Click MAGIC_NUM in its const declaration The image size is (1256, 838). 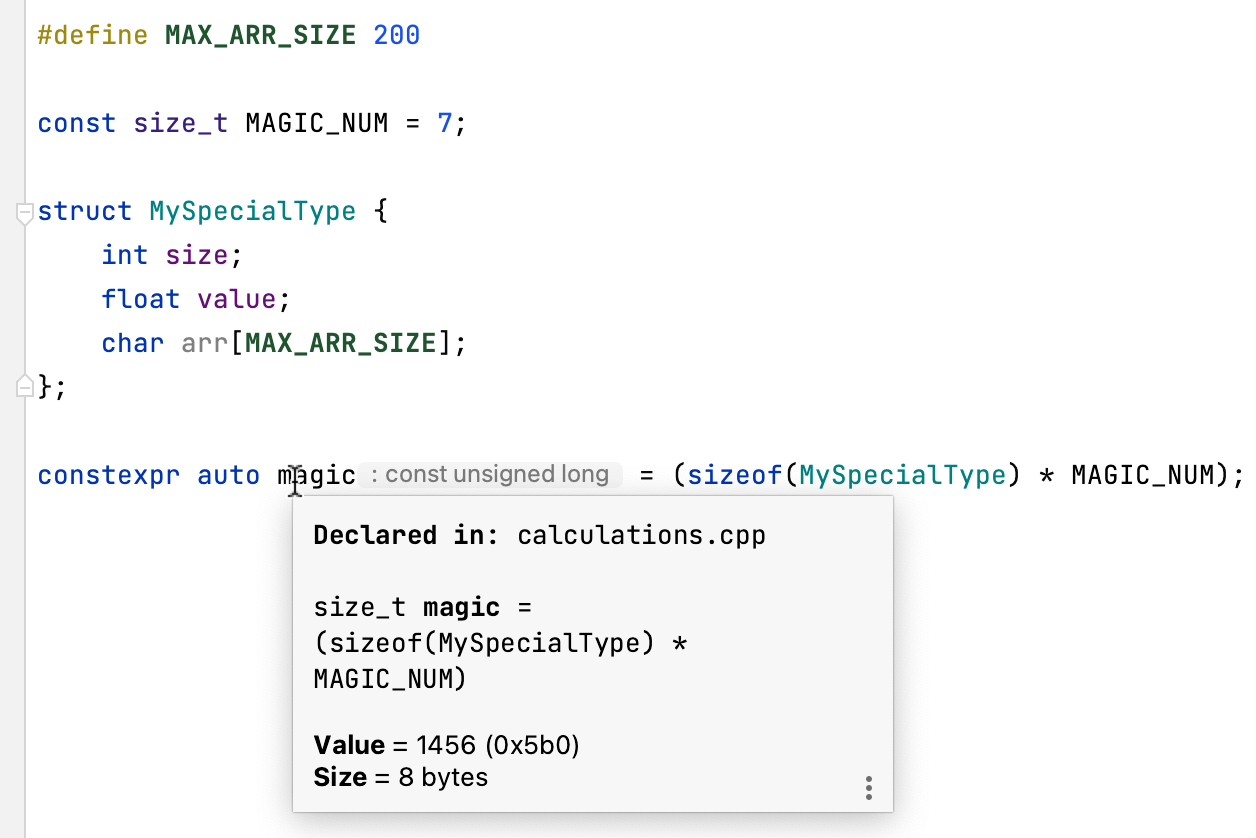click(316, 124)
